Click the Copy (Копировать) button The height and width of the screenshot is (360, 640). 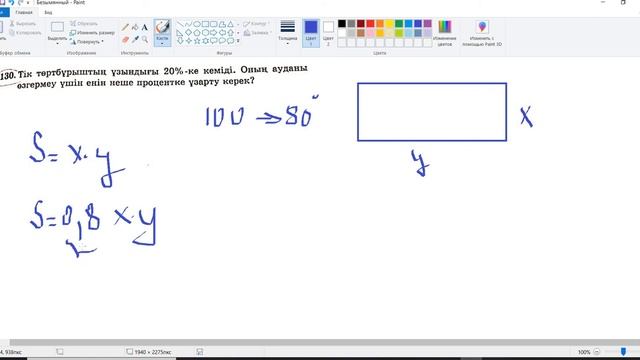(x=25, y=33)
